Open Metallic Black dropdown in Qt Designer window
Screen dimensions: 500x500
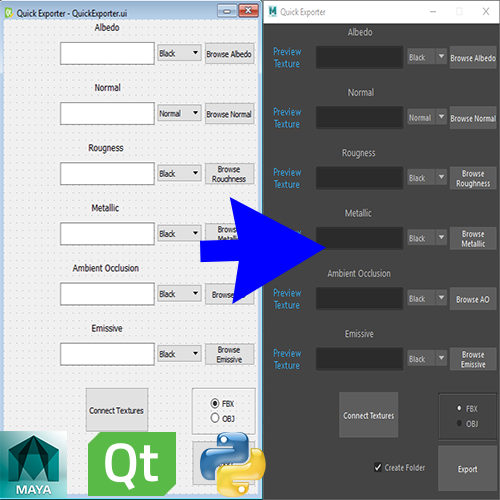pos(179,233)
